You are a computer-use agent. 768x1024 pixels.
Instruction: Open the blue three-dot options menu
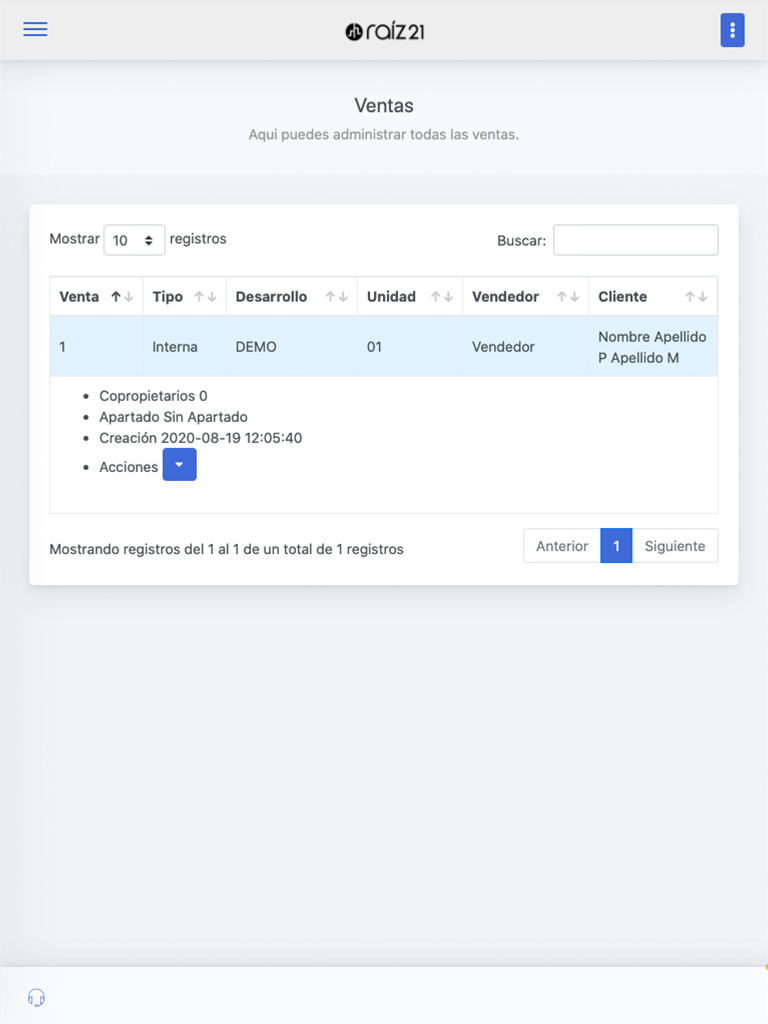point(732,30)
